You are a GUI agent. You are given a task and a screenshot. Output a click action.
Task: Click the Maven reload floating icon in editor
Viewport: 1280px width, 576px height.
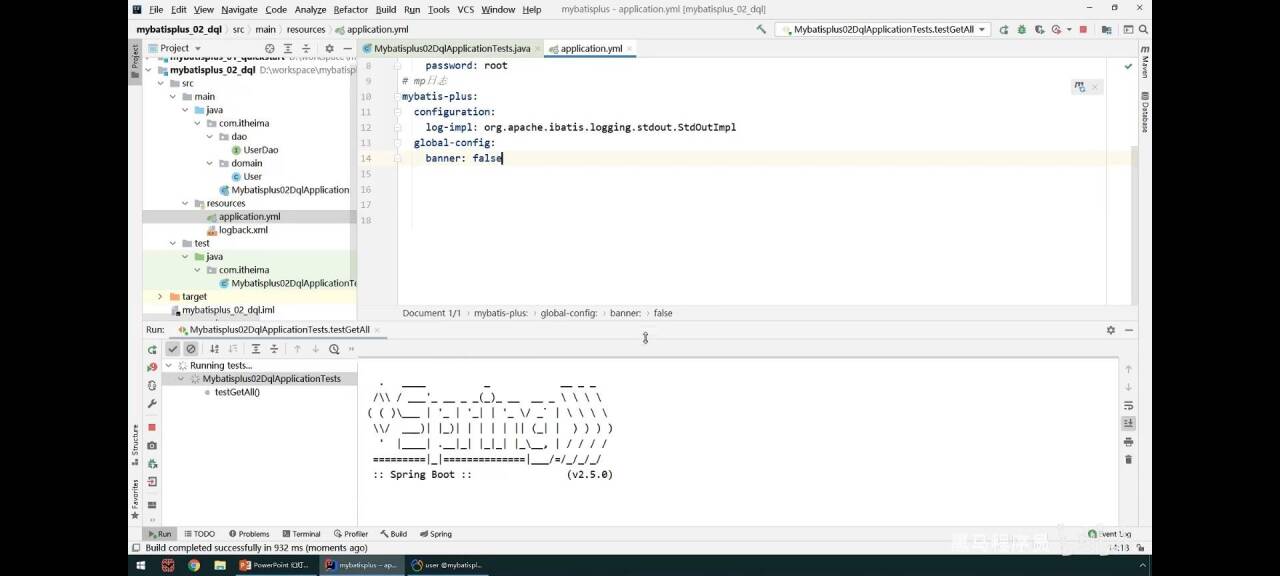(1080, 87)
